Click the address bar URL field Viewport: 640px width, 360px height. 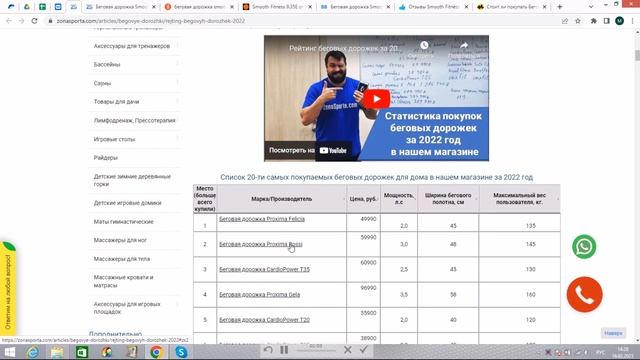[302, 21]
